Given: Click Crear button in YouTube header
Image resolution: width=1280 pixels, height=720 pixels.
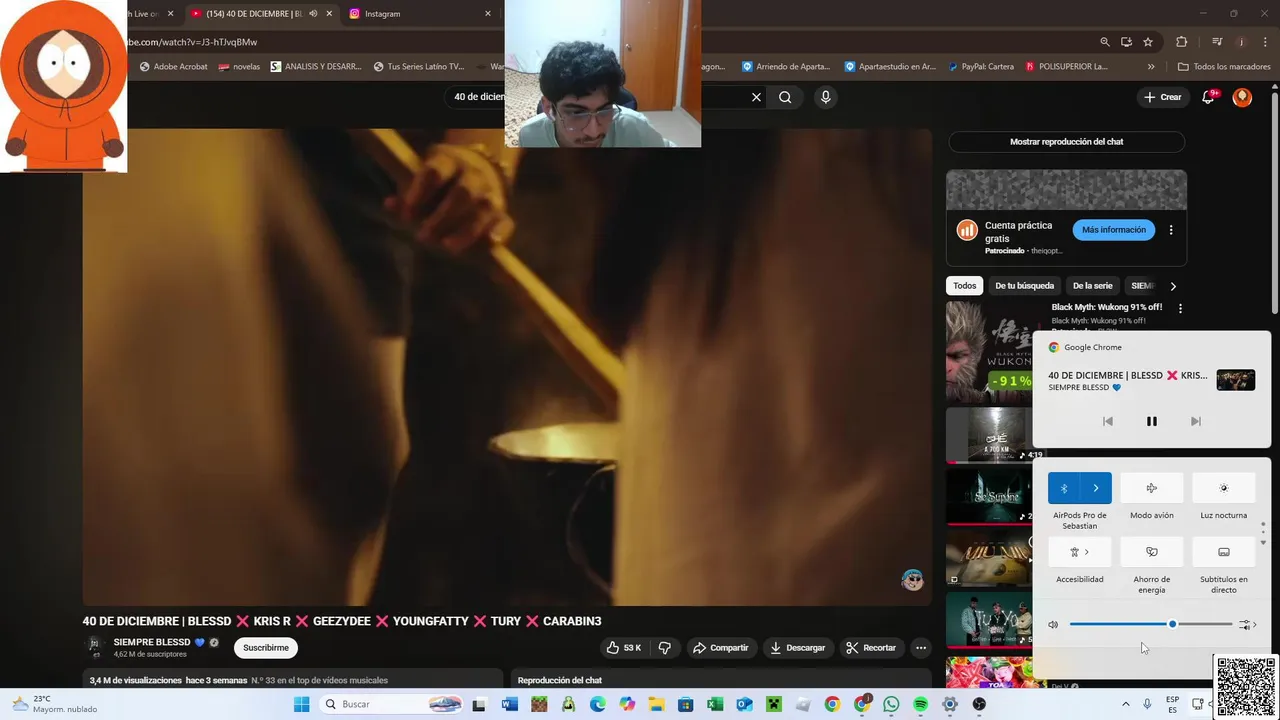Looking at the screenshot, I should pos(1163,97).
